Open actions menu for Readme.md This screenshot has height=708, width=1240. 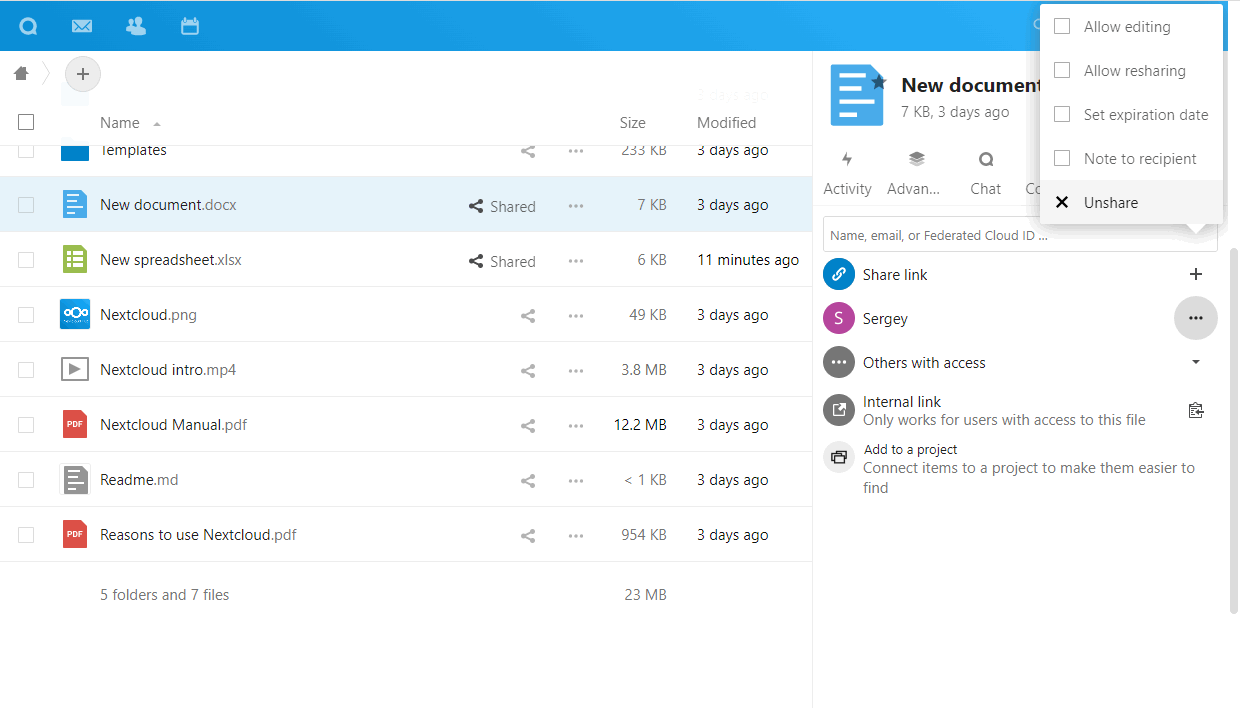click(576, 480)
